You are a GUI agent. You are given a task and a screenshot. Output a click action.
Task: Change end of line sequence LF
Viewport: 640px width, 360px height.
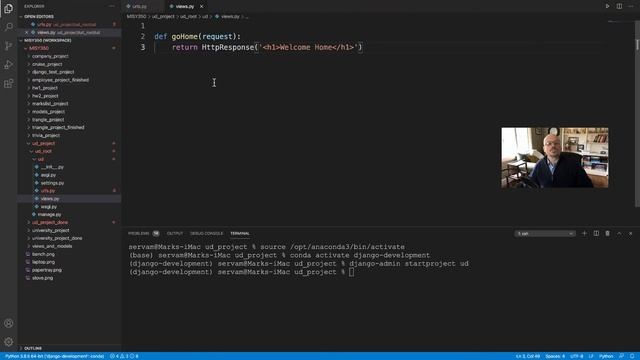pyautogui.click(x=591, y=356)
